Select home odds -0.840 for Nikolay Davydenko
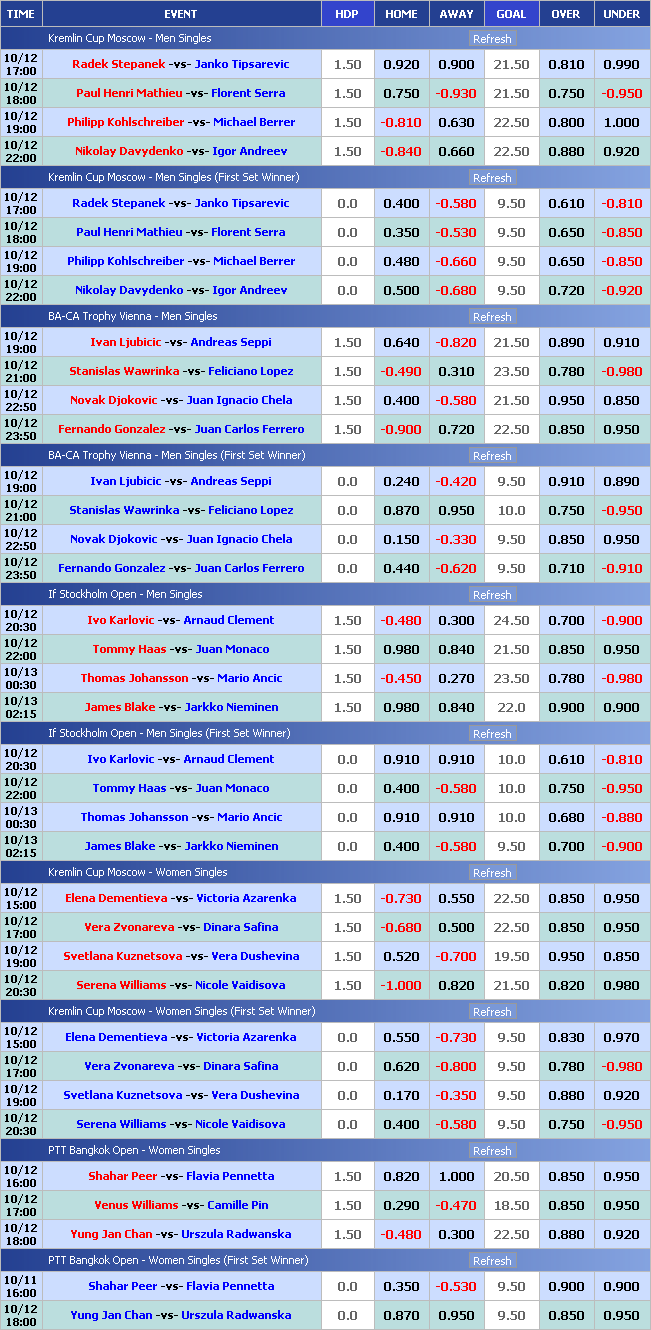This screenshot has height=1330, width=651. (x=401, y=151)
